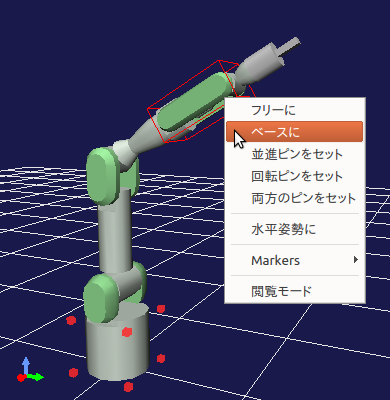Viewport: 390px width, 400px height.
Task: Click the green shoulder joint above base
Action: coord(101,298)
